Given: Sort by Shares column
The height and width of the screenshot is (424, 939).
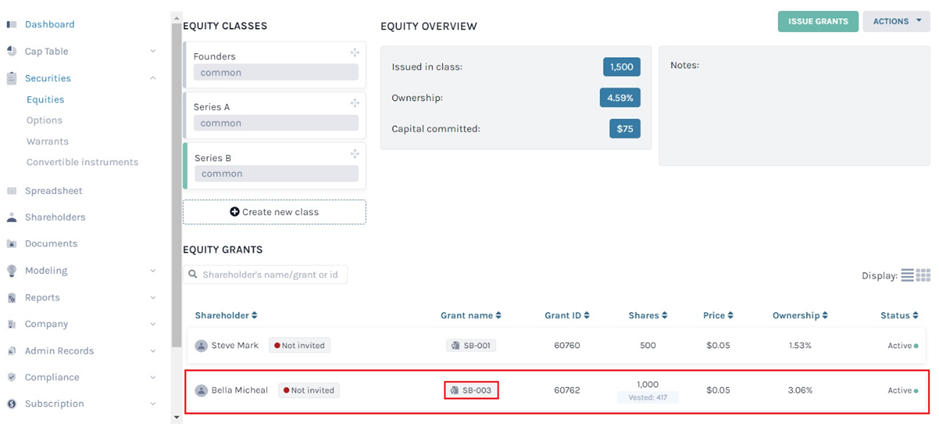Looking at the screenshot, I should point(647,315).
